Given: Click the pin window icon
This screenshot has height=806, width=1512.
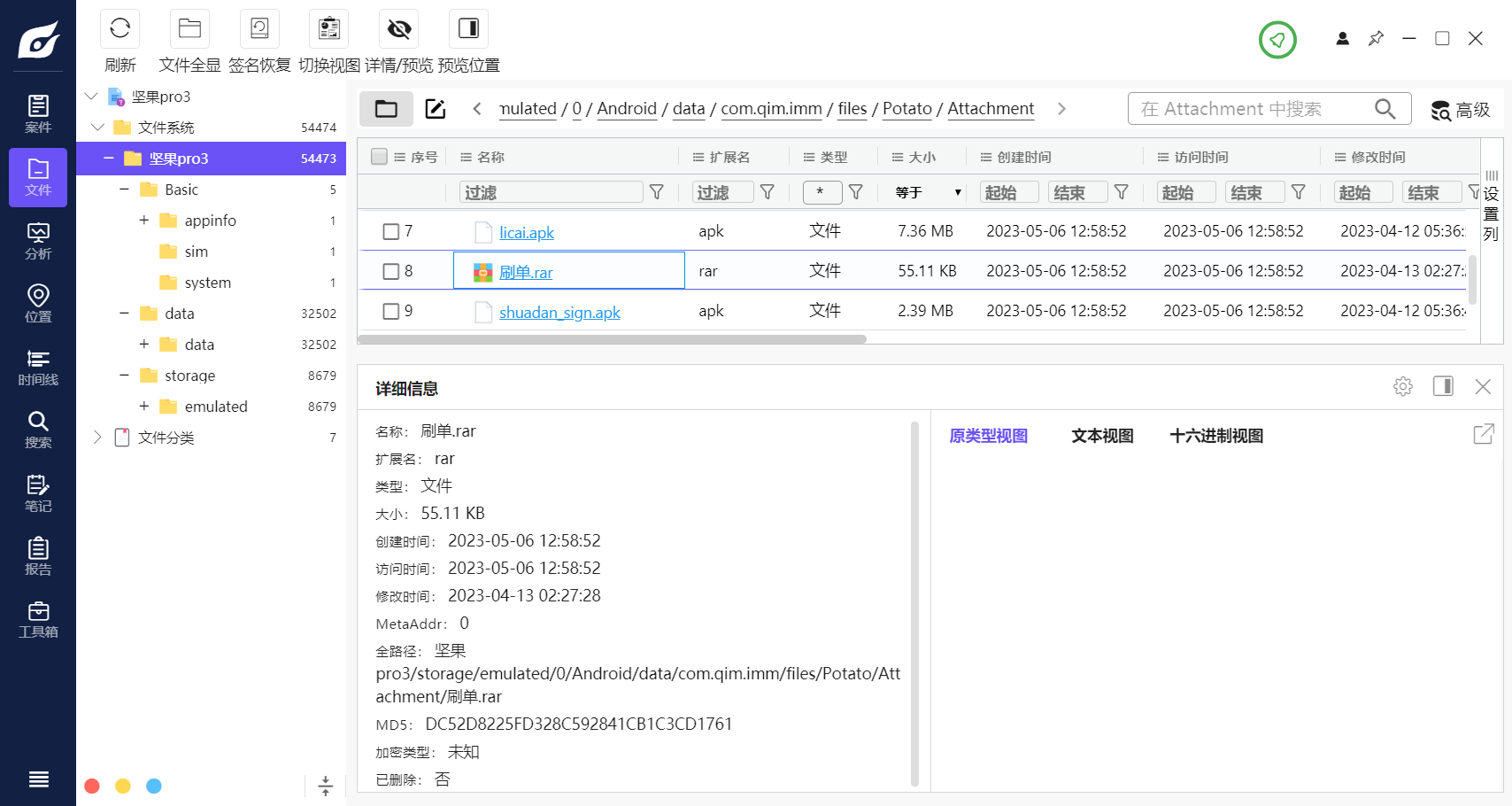Looking at the screenshot, I should [x=1376, y=38].
